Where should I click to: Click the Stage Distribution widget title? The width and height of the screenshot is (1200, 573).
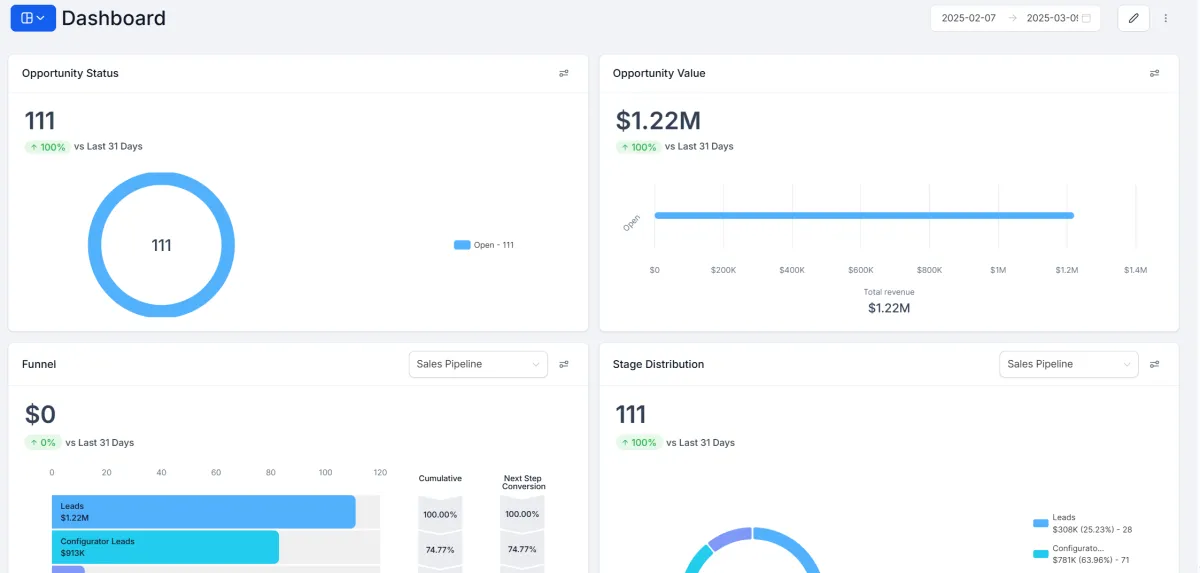pyautogui.click(x=659, y=364)
